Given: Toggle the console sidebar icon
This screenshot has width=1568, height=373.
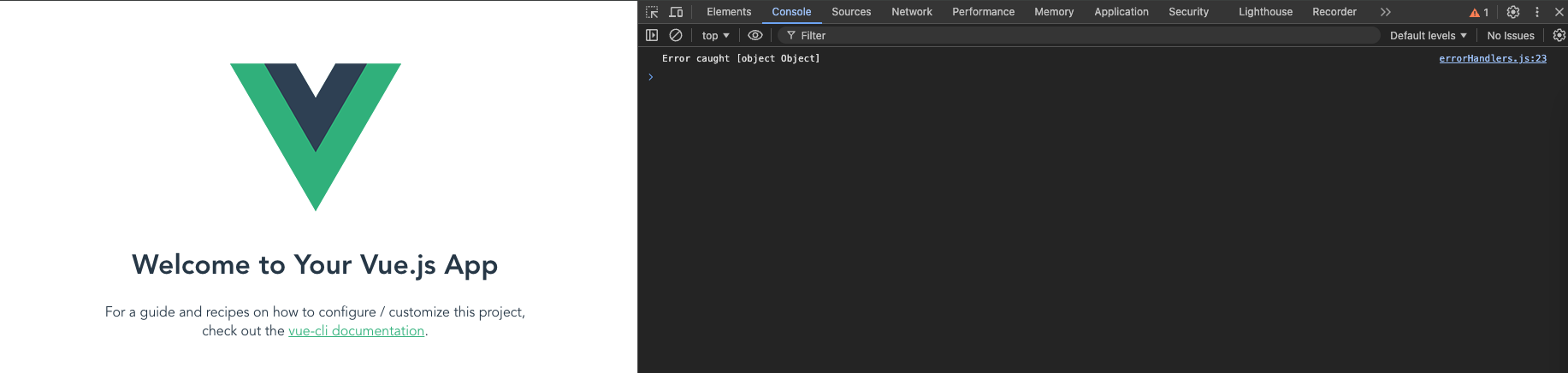Looking at the screenshot, I should (x=652, y=35).
